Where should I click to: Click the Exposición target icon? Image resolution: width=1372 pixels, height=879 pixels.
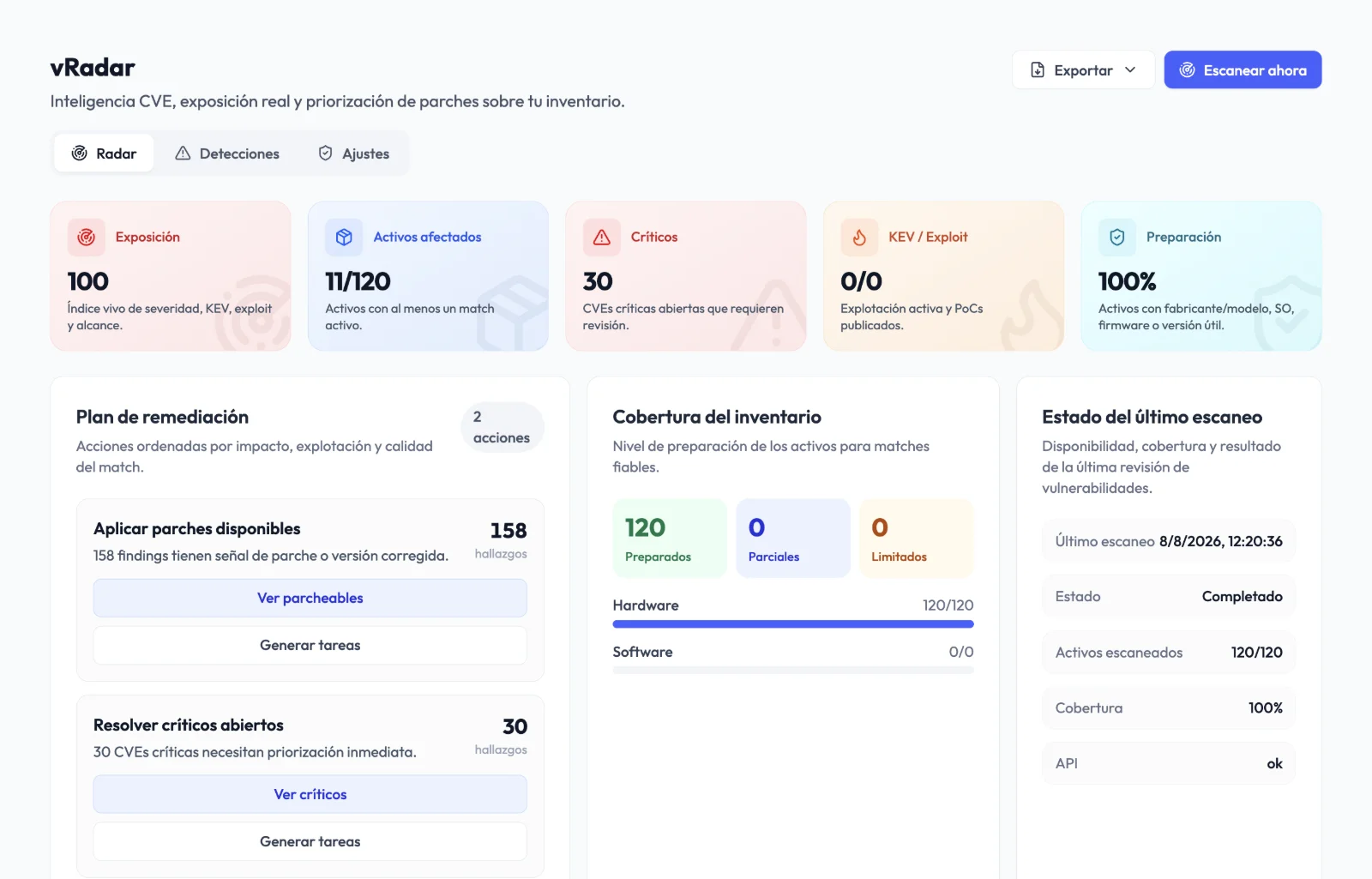[x=87, y=238]
